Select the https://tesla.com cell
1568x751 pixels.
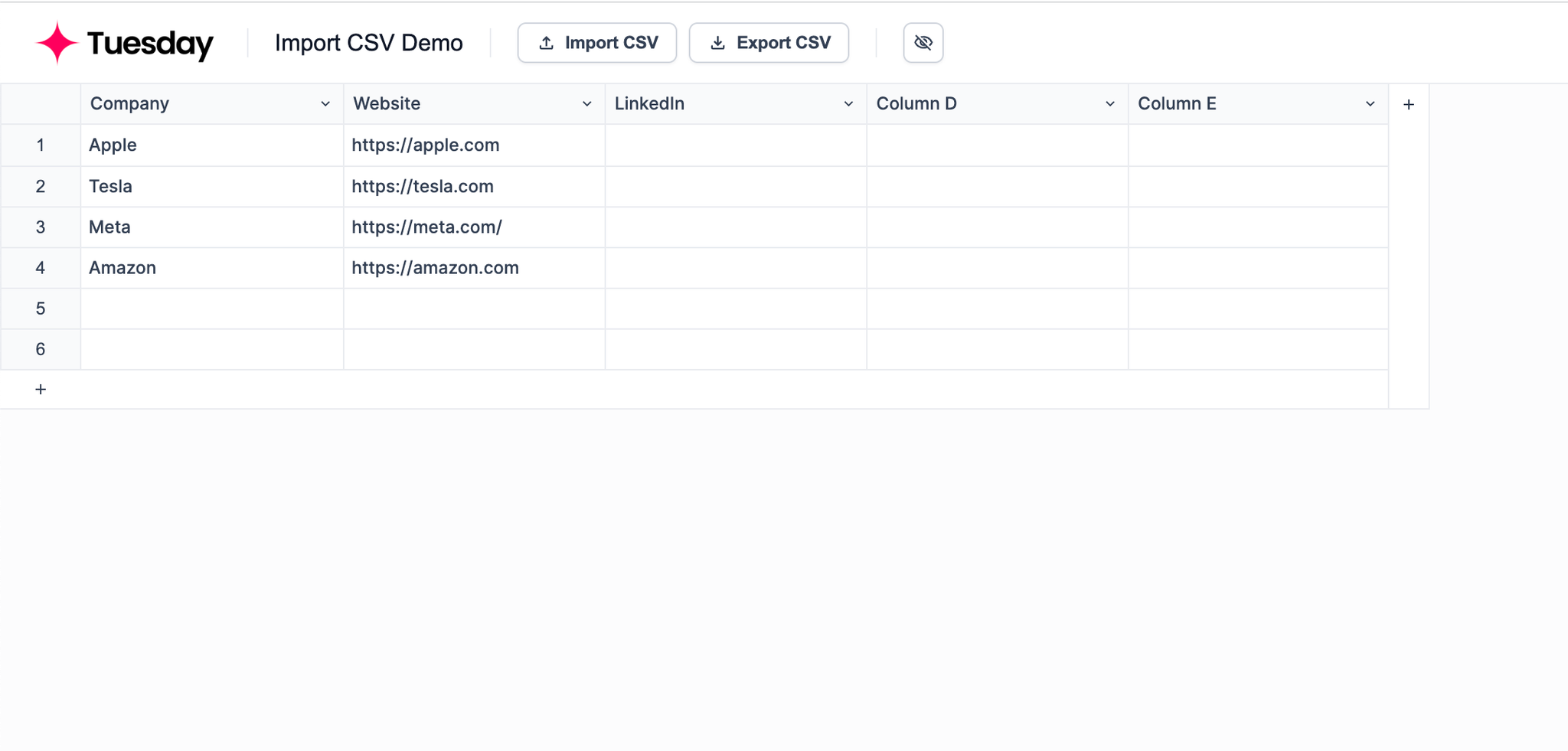tap(475, 187)
